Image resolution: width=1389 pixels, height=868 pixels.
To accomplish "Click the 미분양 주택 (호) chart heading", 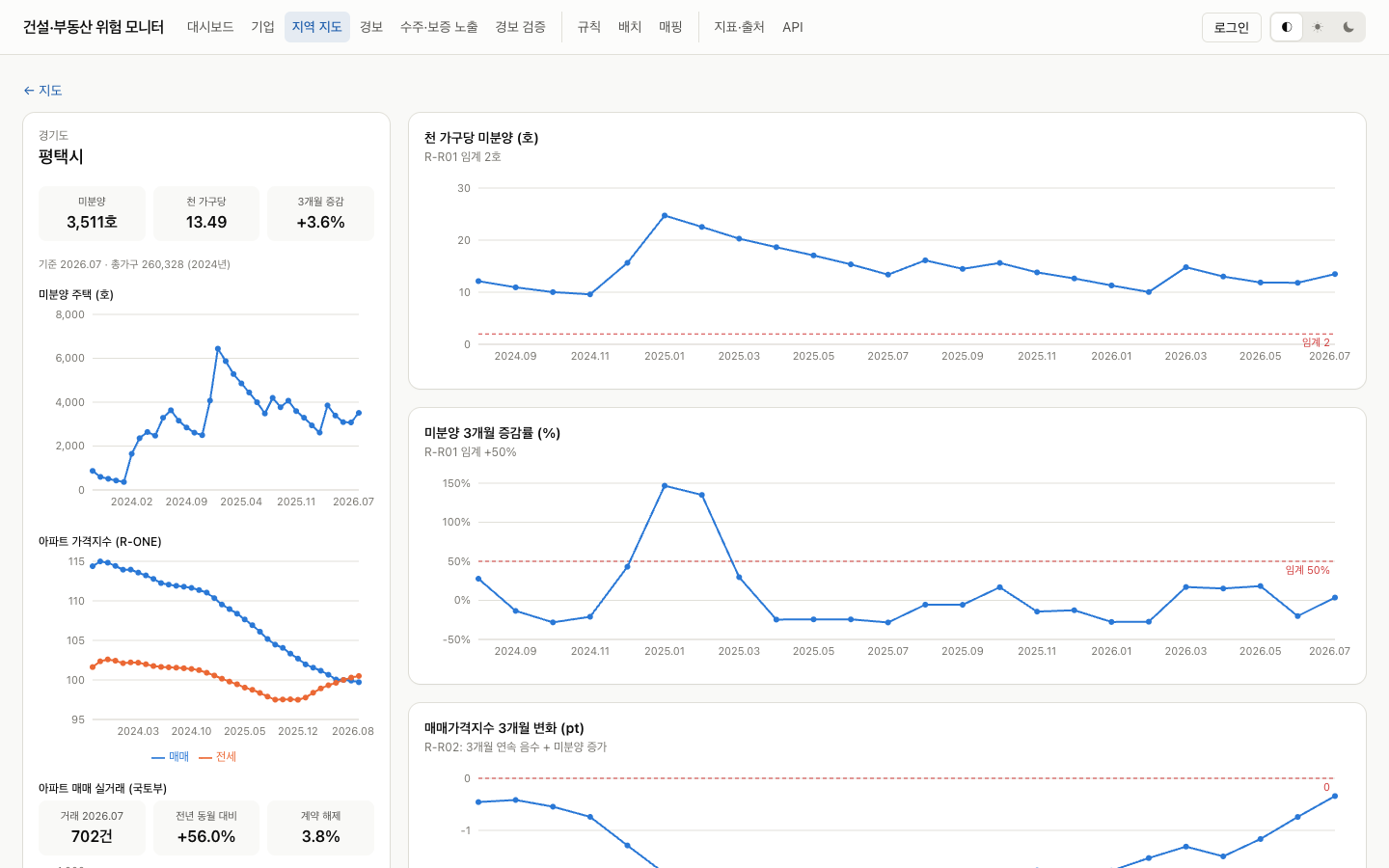I will (x=76, y=295).
